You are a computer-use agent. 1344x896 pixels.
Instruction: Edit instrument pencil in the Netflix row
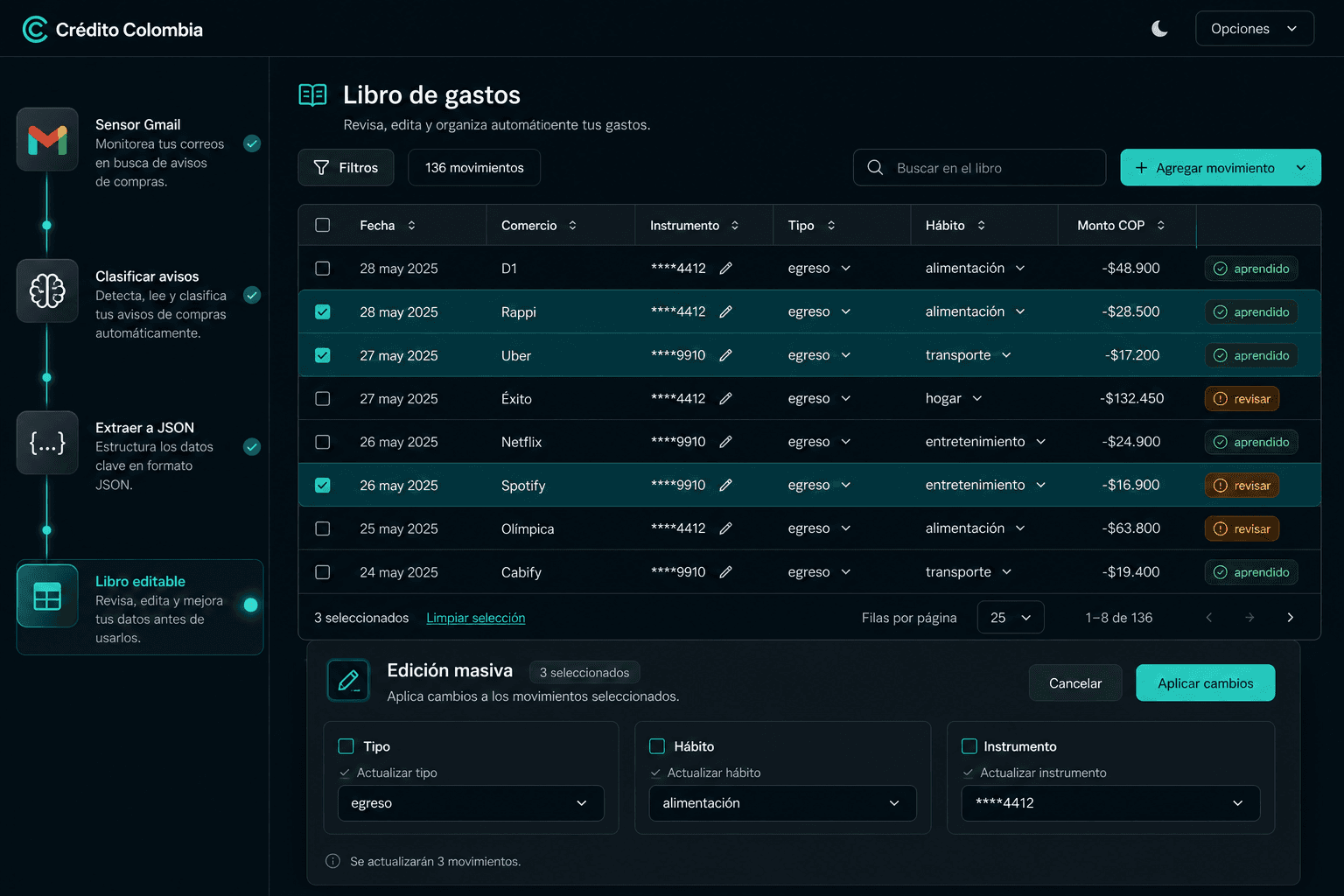[725, 442]
